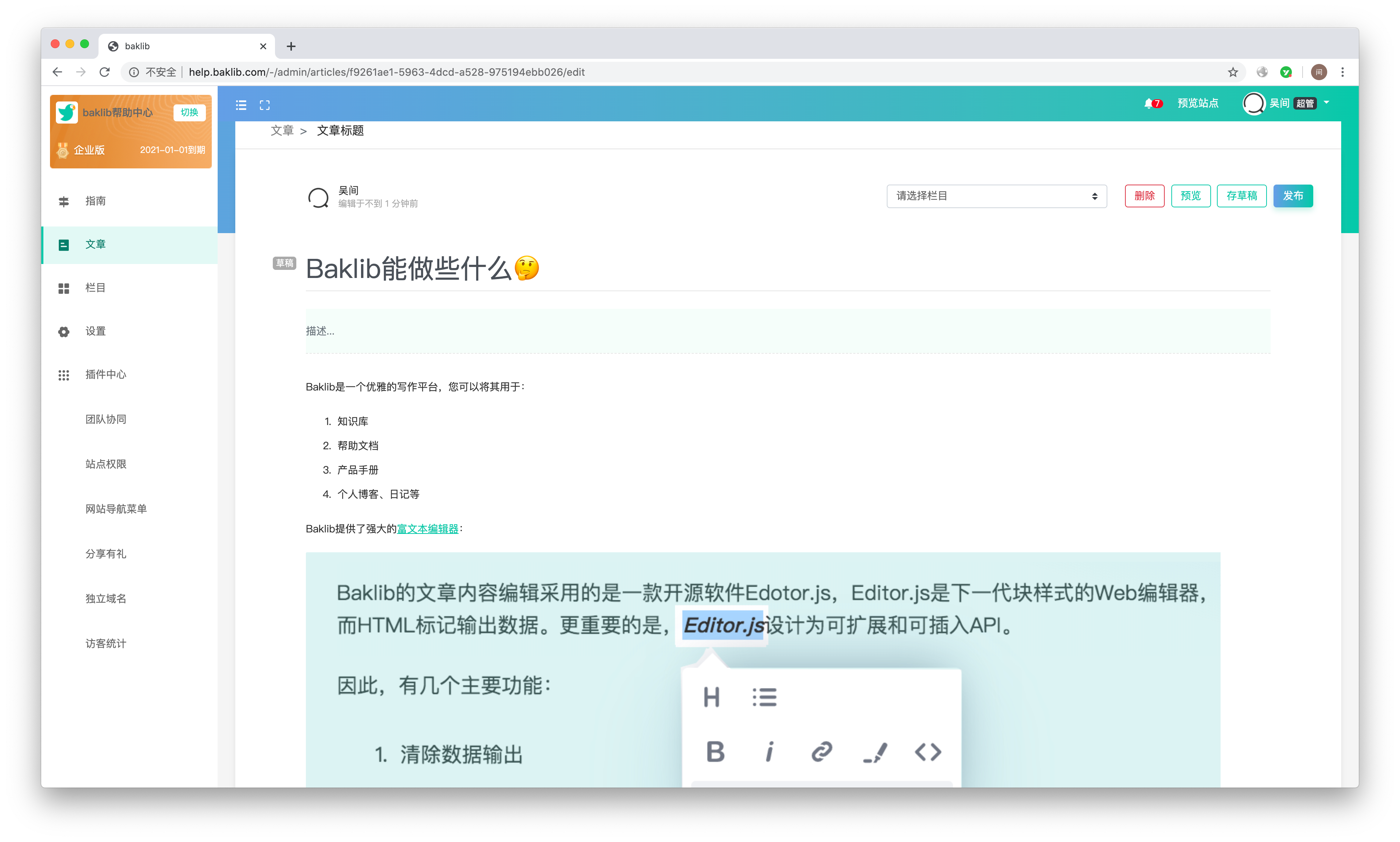1400x842 pixels.
Task: Expand the 吴间 user account menu arrow
Action: tap(1326, 103)
